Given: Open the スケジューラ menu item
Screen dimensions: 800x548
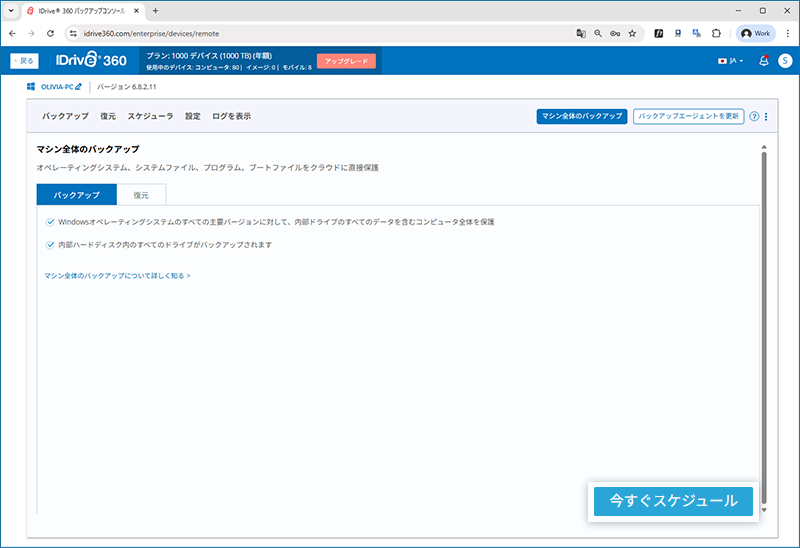Looking at the screenshot, I should pos(150,116).
